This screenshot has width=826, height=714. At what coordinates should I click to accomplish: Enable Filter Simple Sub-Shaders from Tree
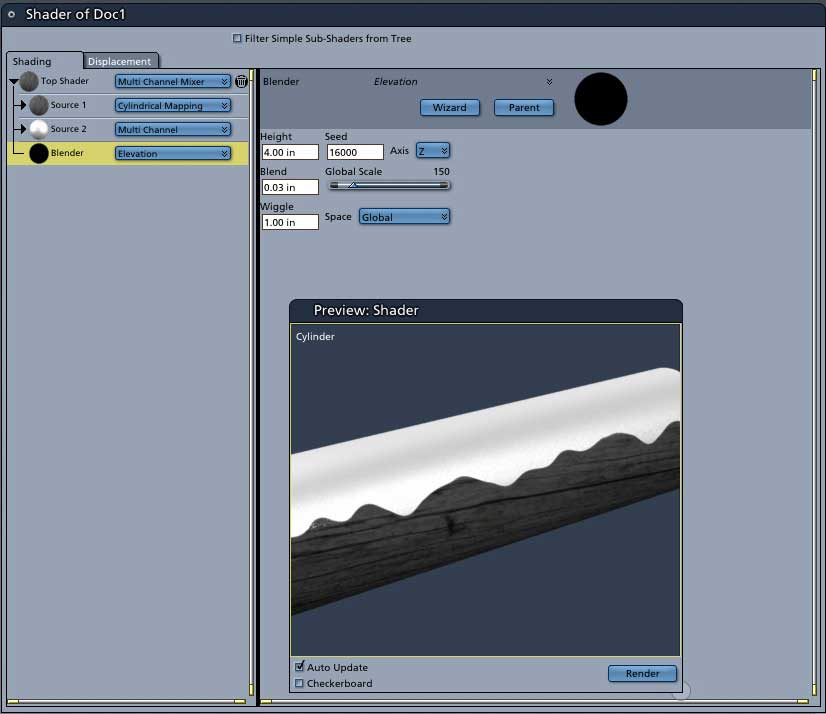[237, 38]
